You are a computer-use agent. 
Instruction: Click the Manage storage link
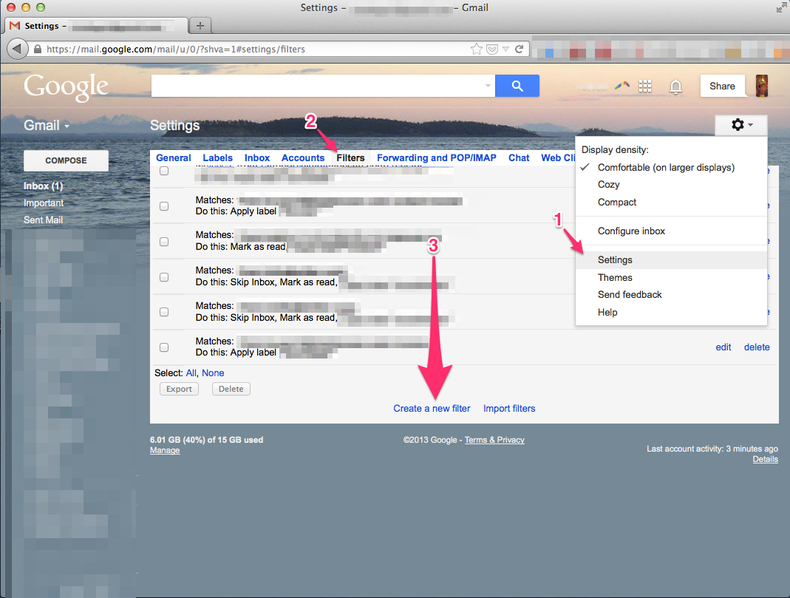pyautogui.click(x=165, y=450)
